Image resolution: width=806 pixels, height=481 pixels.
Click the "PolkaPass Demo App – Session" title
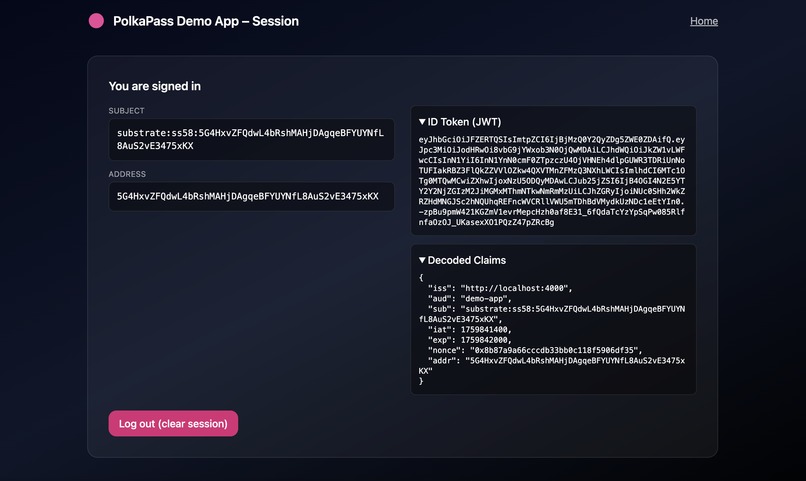[x=206, y=21]
